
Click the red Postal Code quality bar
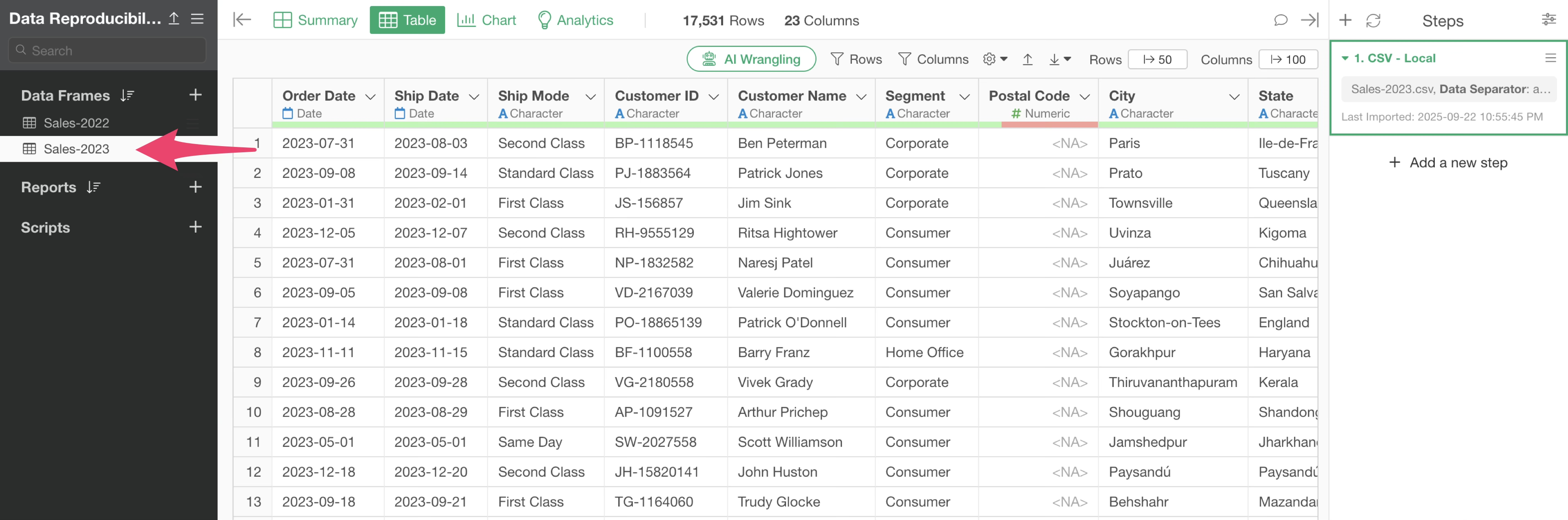(x=1049, y=124)
